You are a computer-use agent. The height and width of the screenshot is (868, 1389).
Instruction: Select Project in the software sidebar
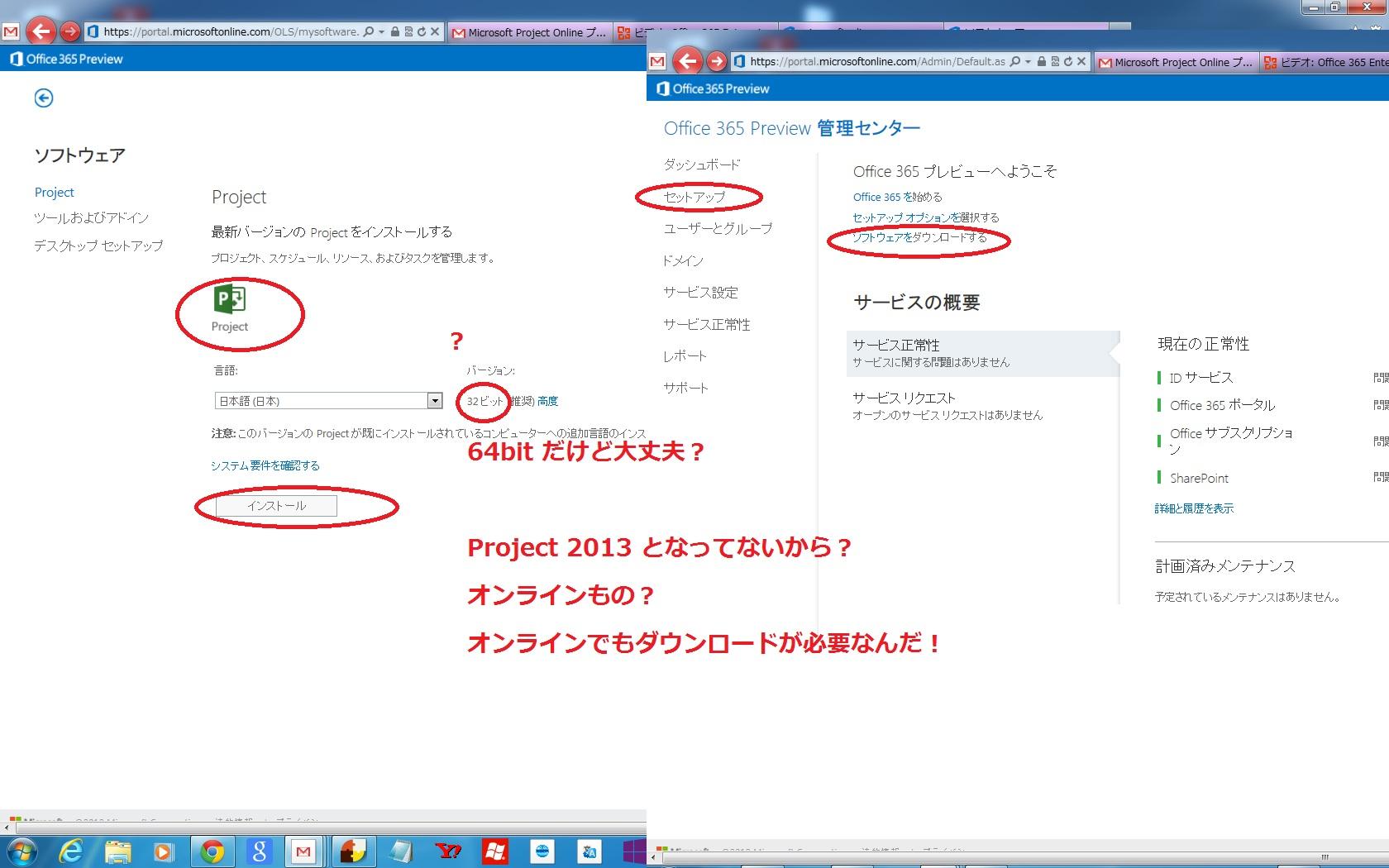point(55,192)
